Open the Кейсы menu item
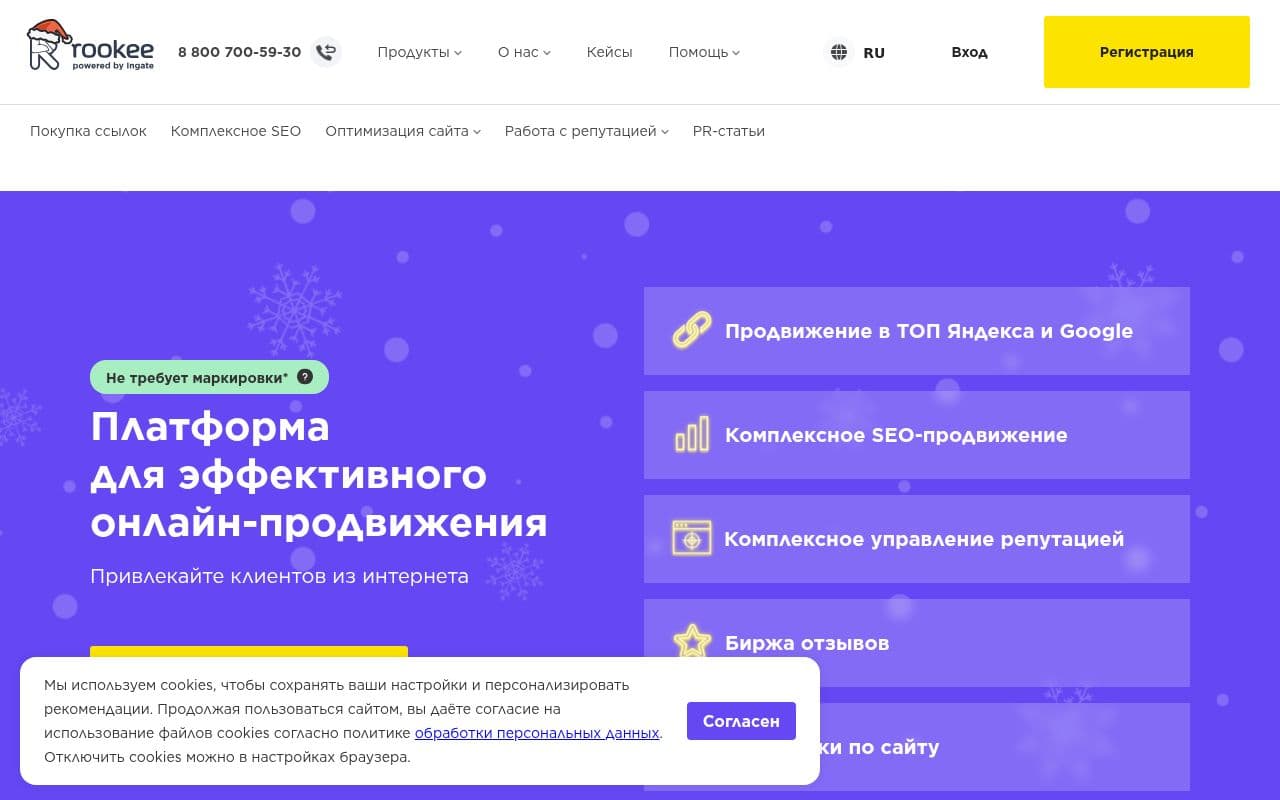This screenshot has height=800, width=1280. coord(609,52)
